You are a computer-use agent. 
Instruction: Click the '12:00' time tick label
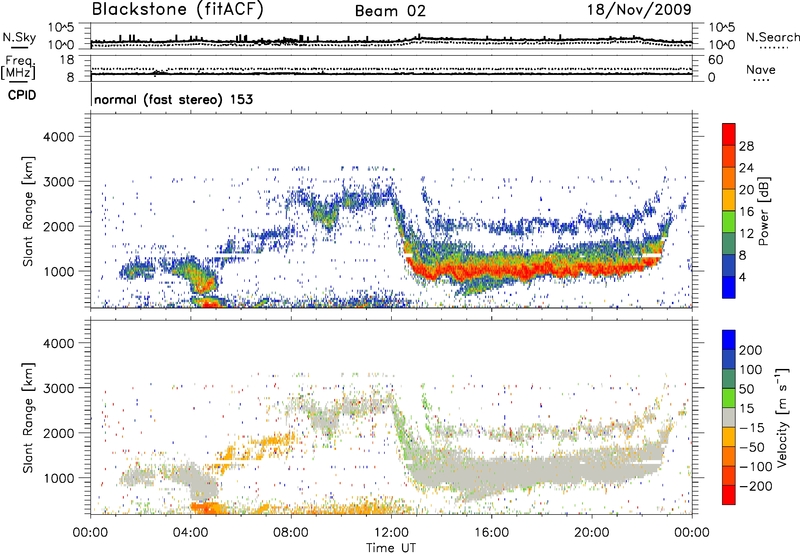(x=391, y=533)
